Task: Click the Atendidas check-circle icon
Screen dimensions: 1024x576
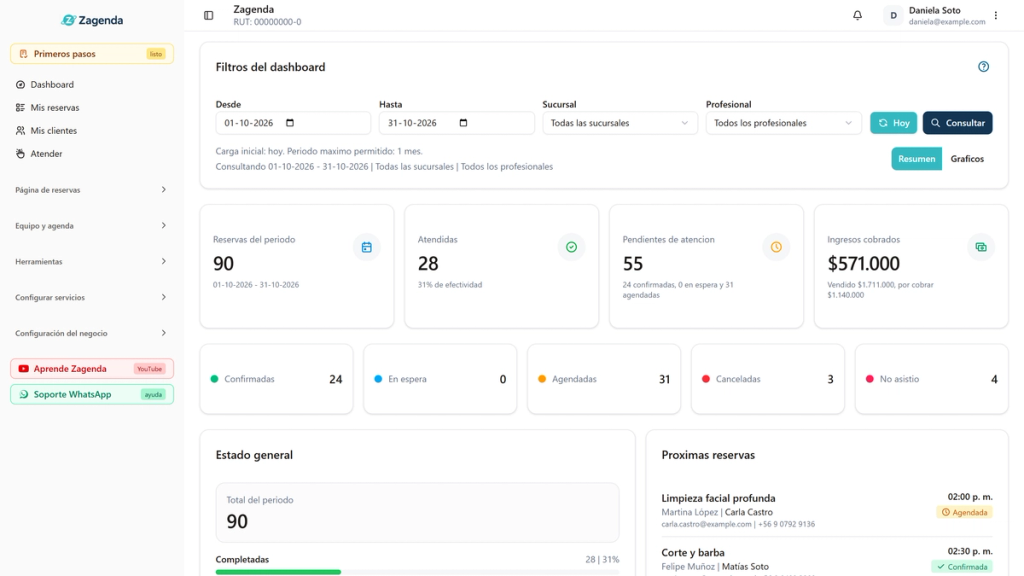Action: coord(571,247)
